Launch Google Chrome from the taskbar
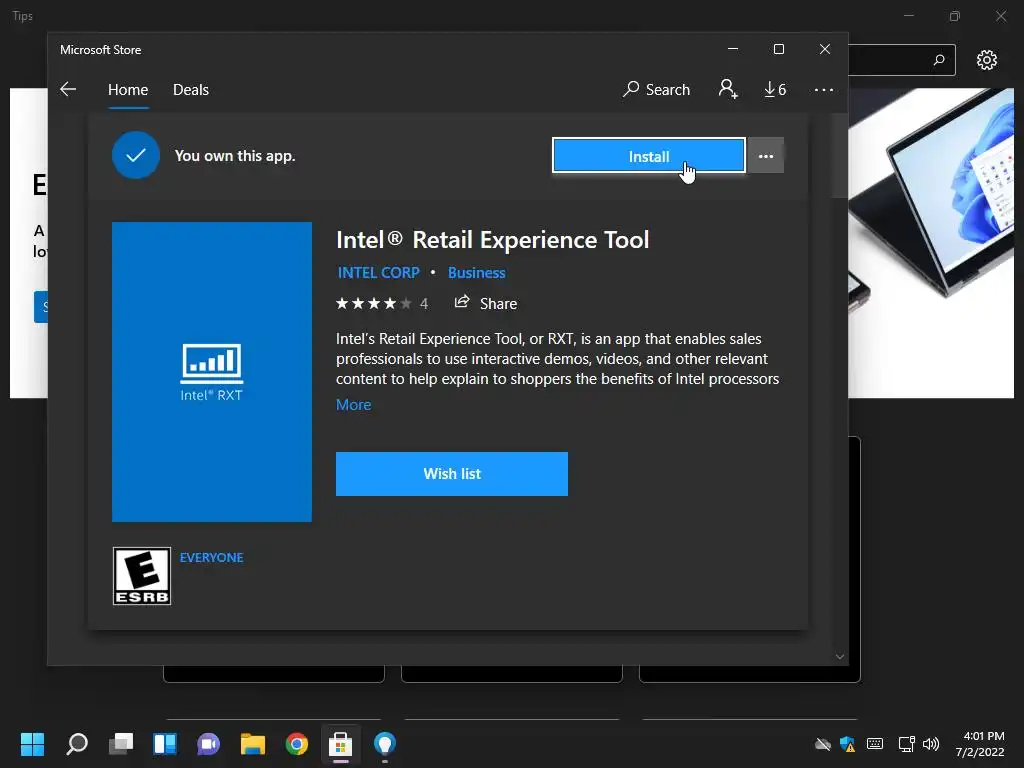 [x=296, y=744]
